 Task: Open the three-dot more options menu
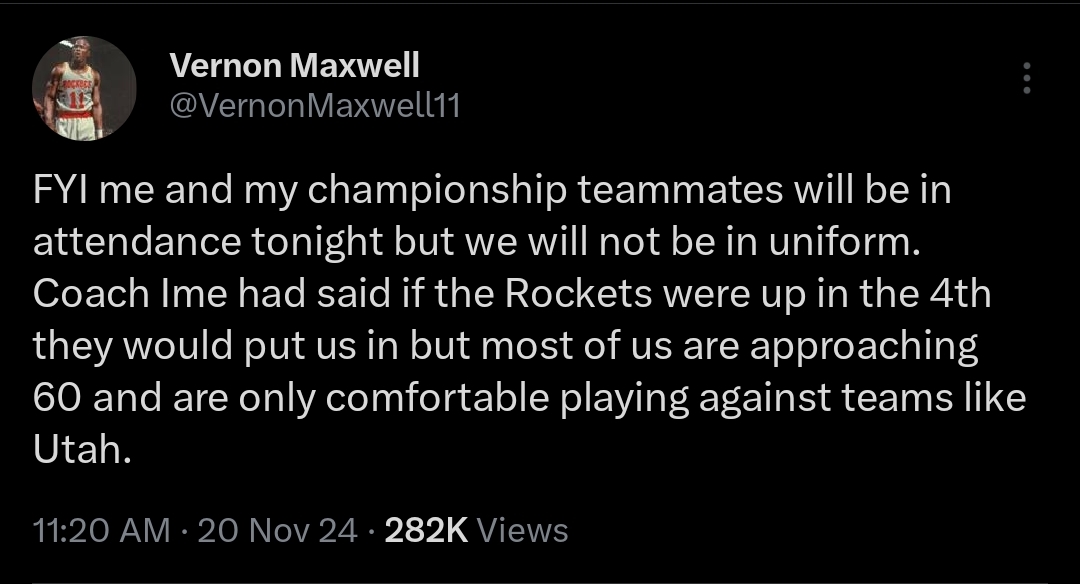coord(1026,78)
